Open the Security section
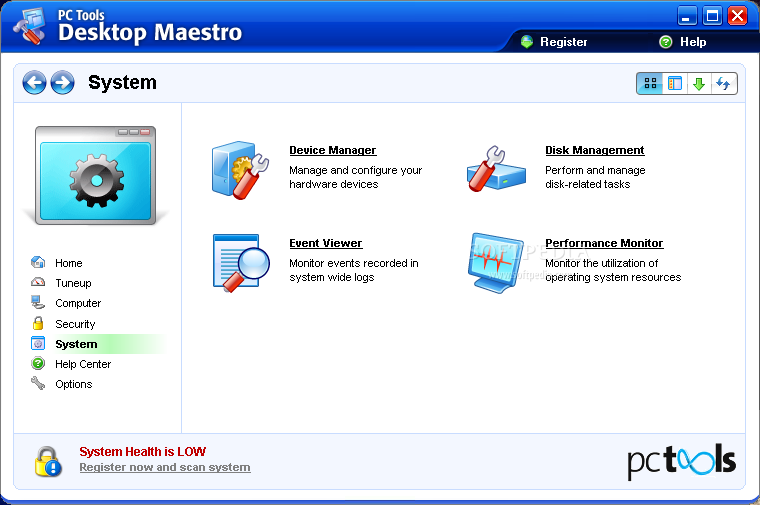The height and width of the screenshot is (505, 760). 75,324
